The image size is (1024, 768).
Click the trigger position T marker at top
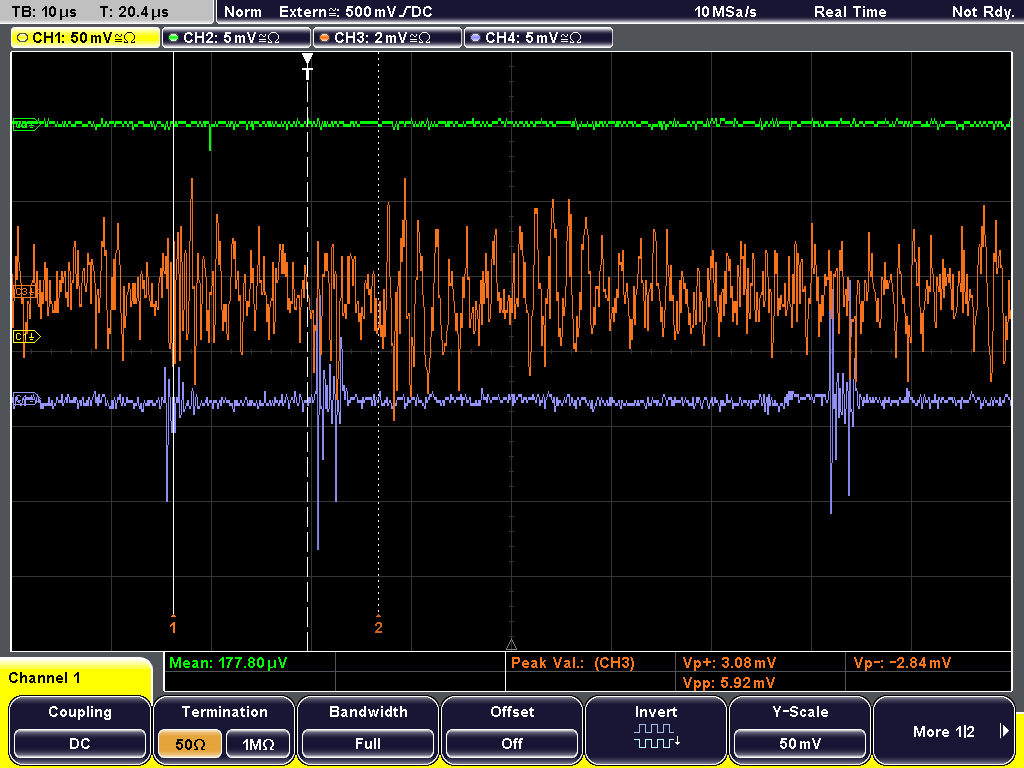click(x=308, y=66)
